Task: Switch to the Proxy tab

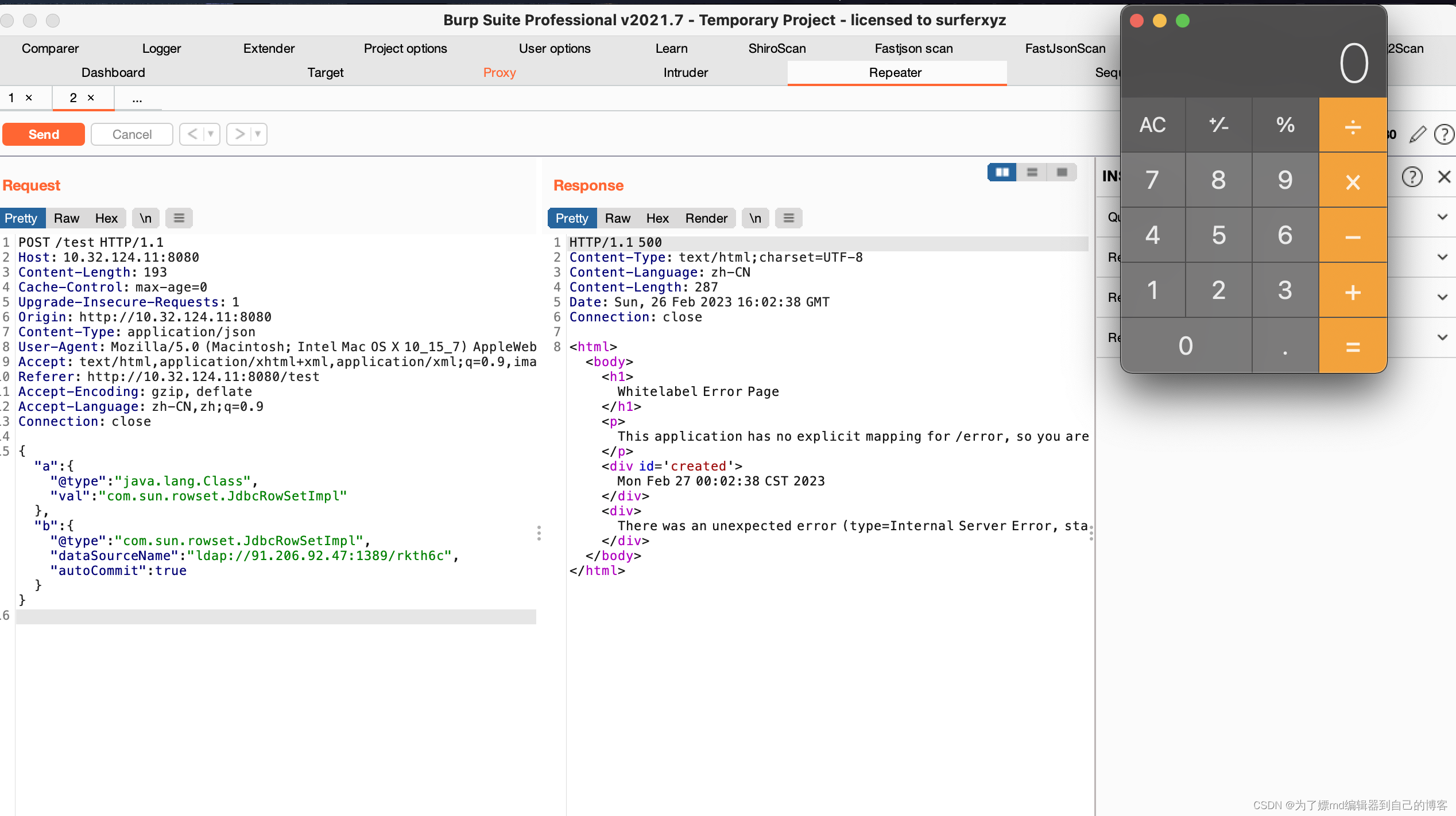Action: (x=499, y=72)
